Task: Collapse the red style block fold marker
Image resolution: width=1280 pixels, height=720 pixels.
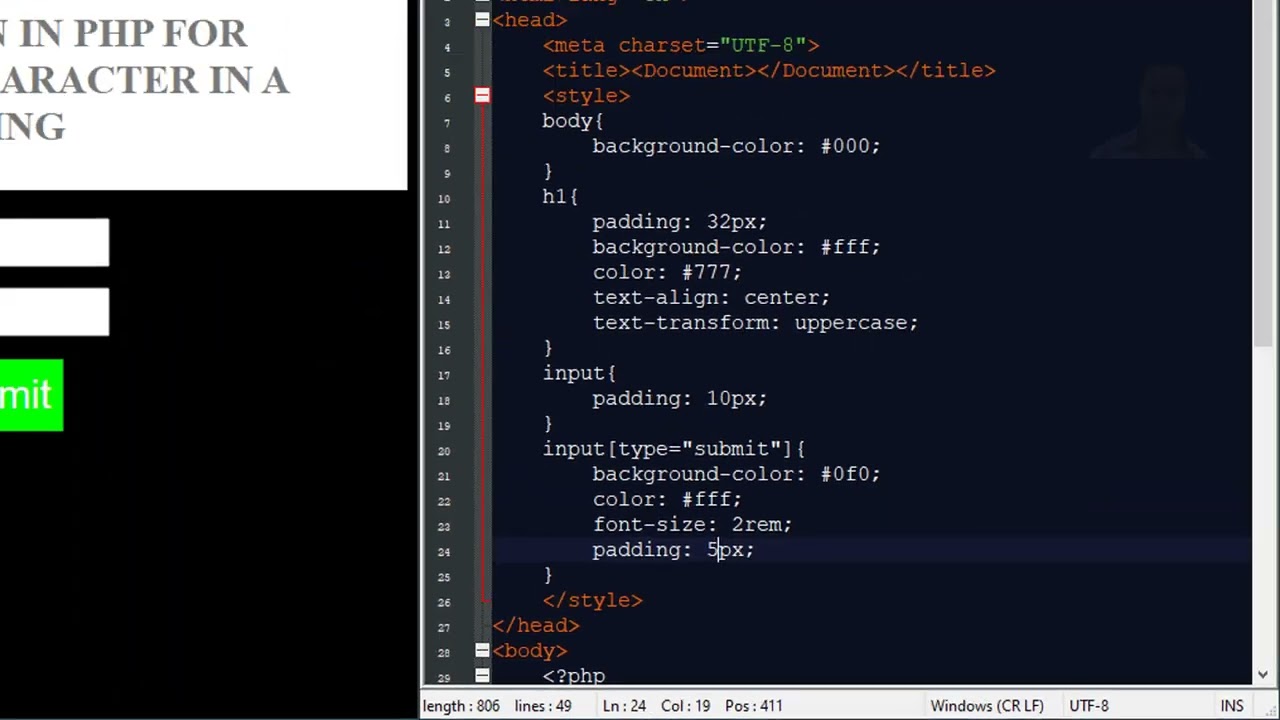Action: [482, 96]
